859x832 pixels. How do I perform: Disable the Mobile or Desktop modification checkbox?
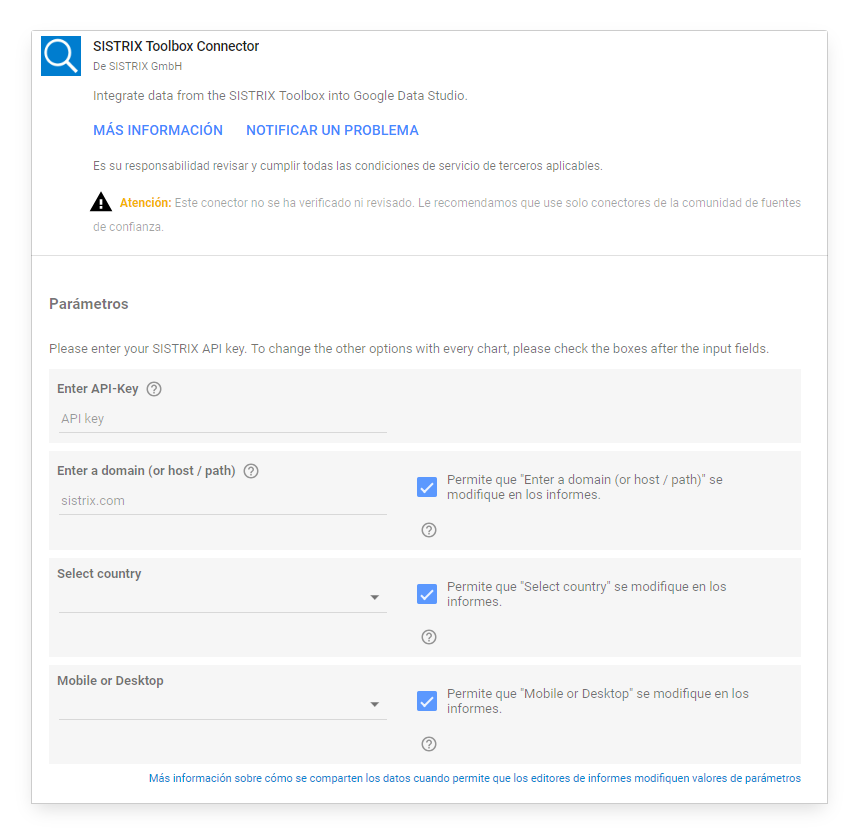tap(427, 701)
